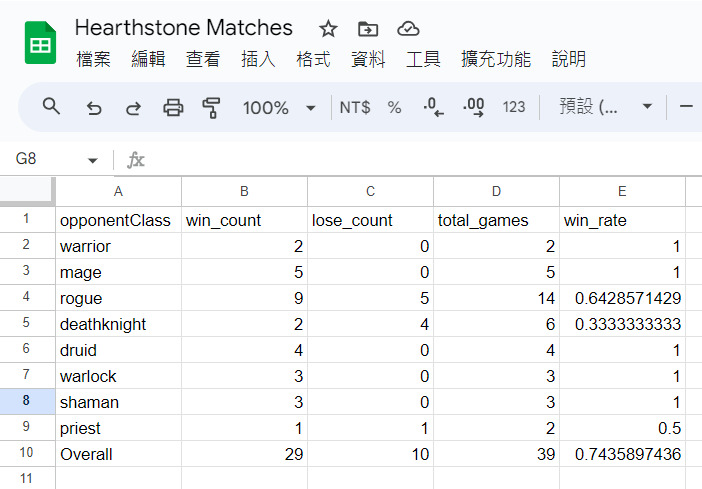Image resolution: width=702 pixels, height=489 pixels.
Task: Star the Hearthstone Matches document
Action: (x=328, y=29)
